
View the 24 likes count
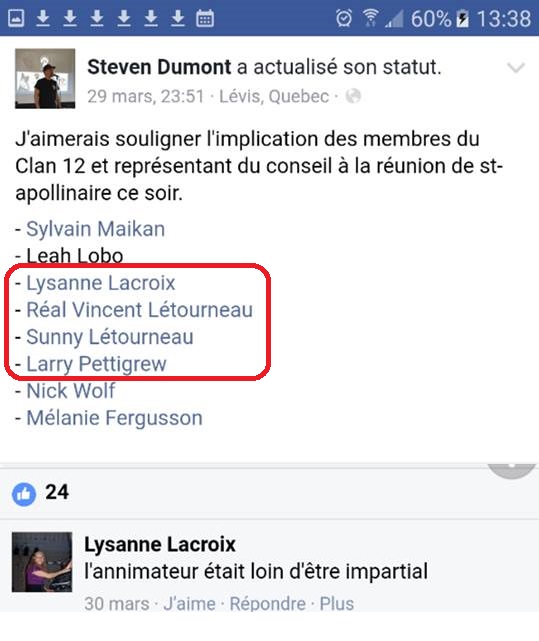57,492
